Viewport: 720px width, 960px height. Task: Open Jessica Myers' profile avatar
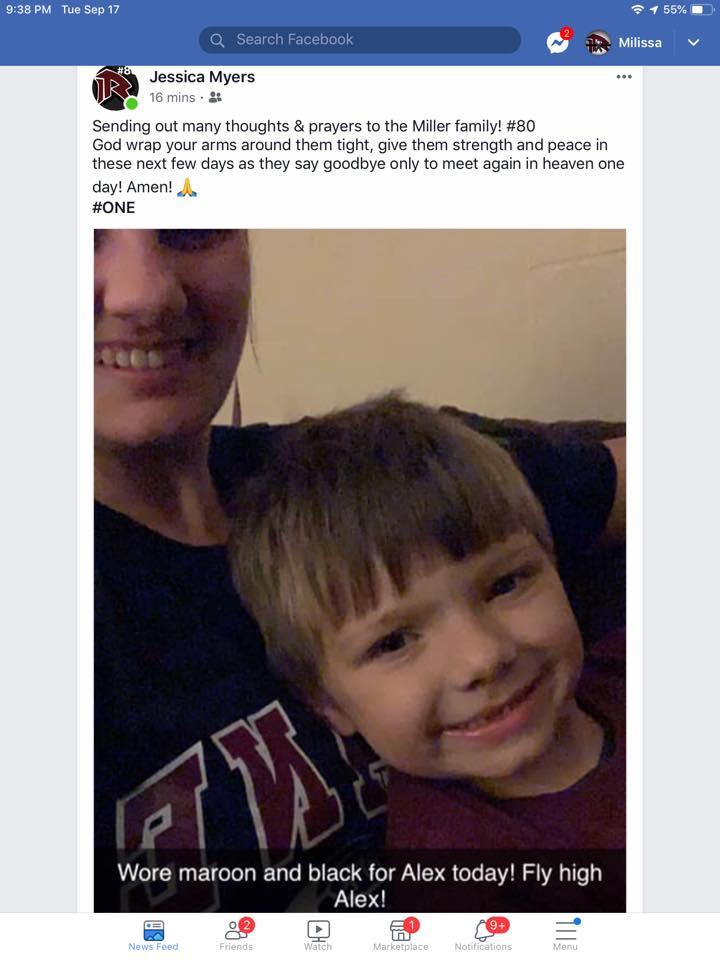[116, 88]
